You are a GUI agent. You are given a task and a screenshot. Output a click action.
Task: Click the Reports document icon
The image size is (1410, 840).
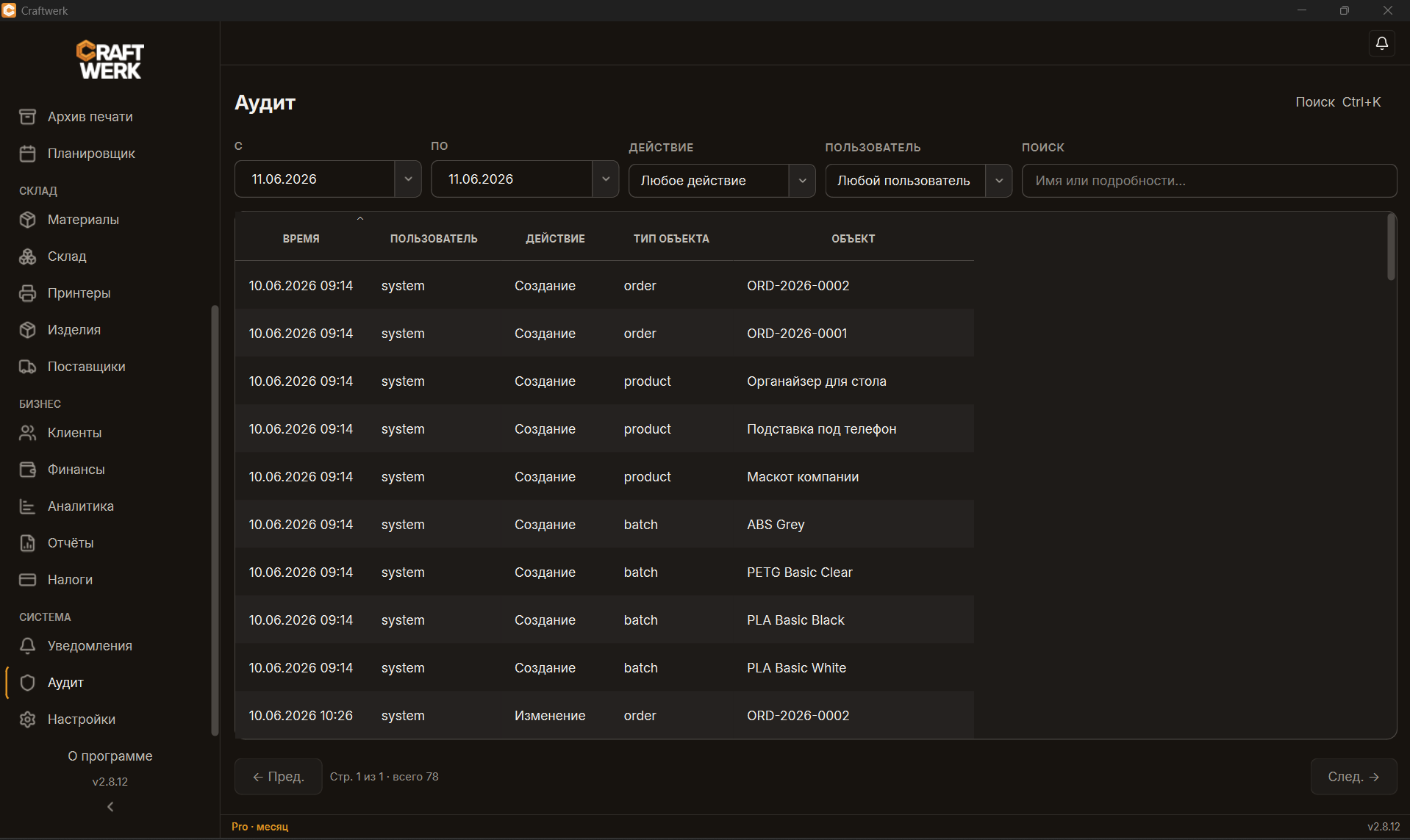[27, 543]
